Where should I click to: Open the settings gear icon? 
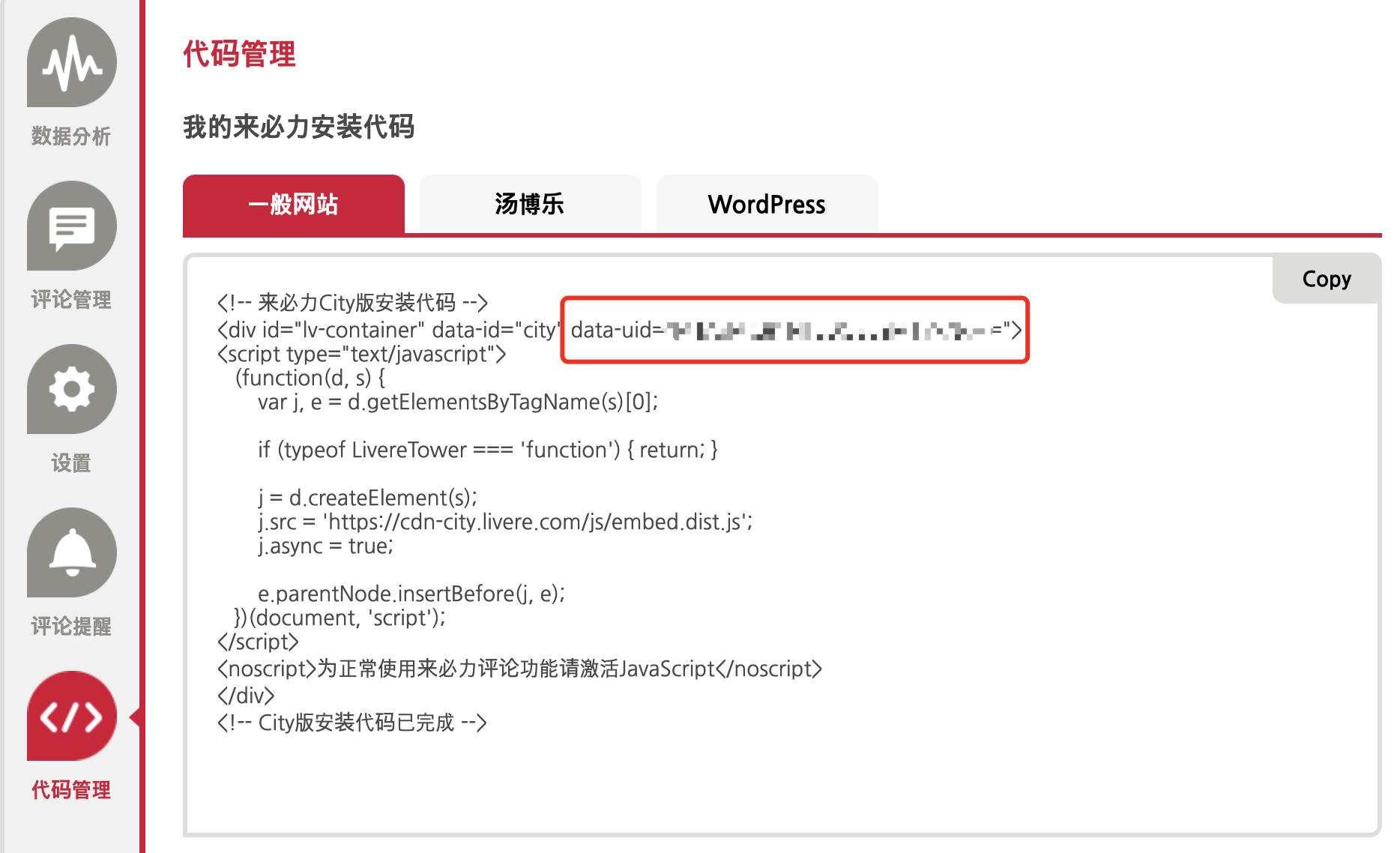tap(72, 389)
